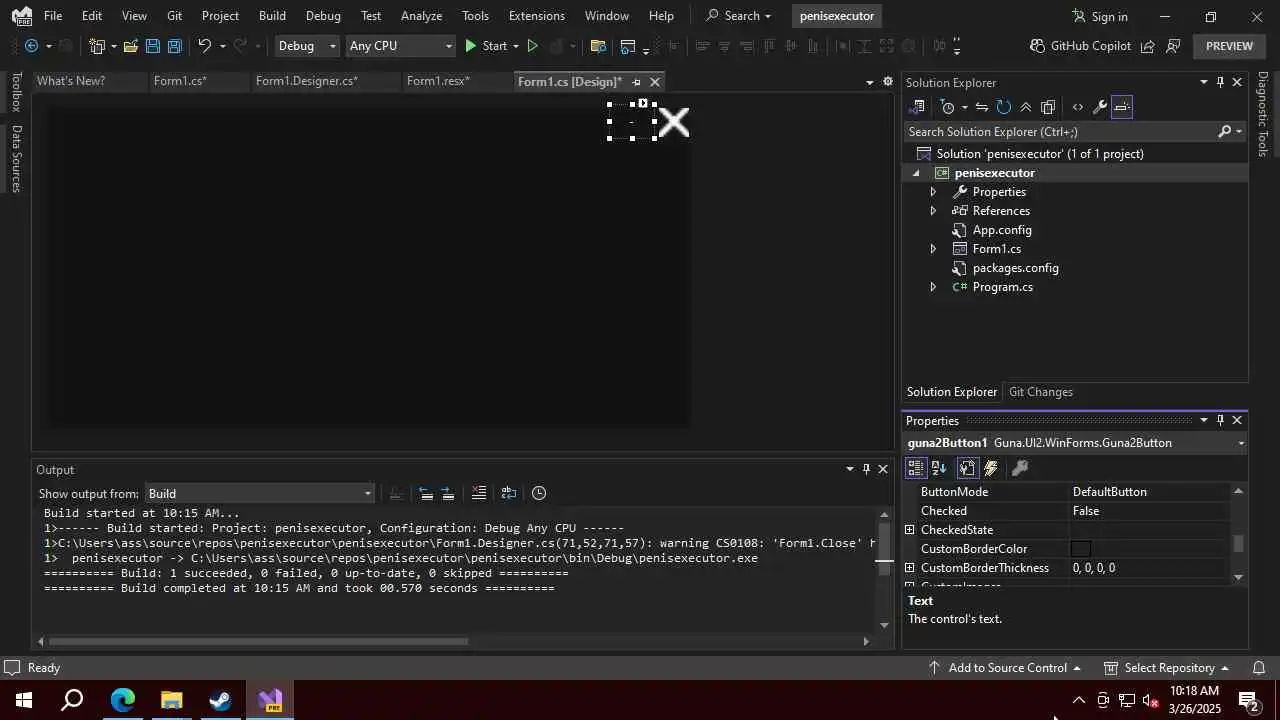Navigate backward with the toolbar back arrow
This screenshot has width=1280, height=720.
31,46
